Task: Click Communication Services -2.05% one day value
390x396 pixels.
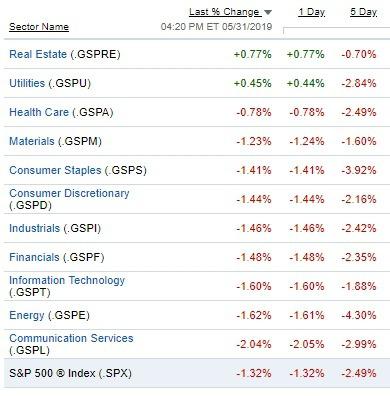Action: click(307, 344)
